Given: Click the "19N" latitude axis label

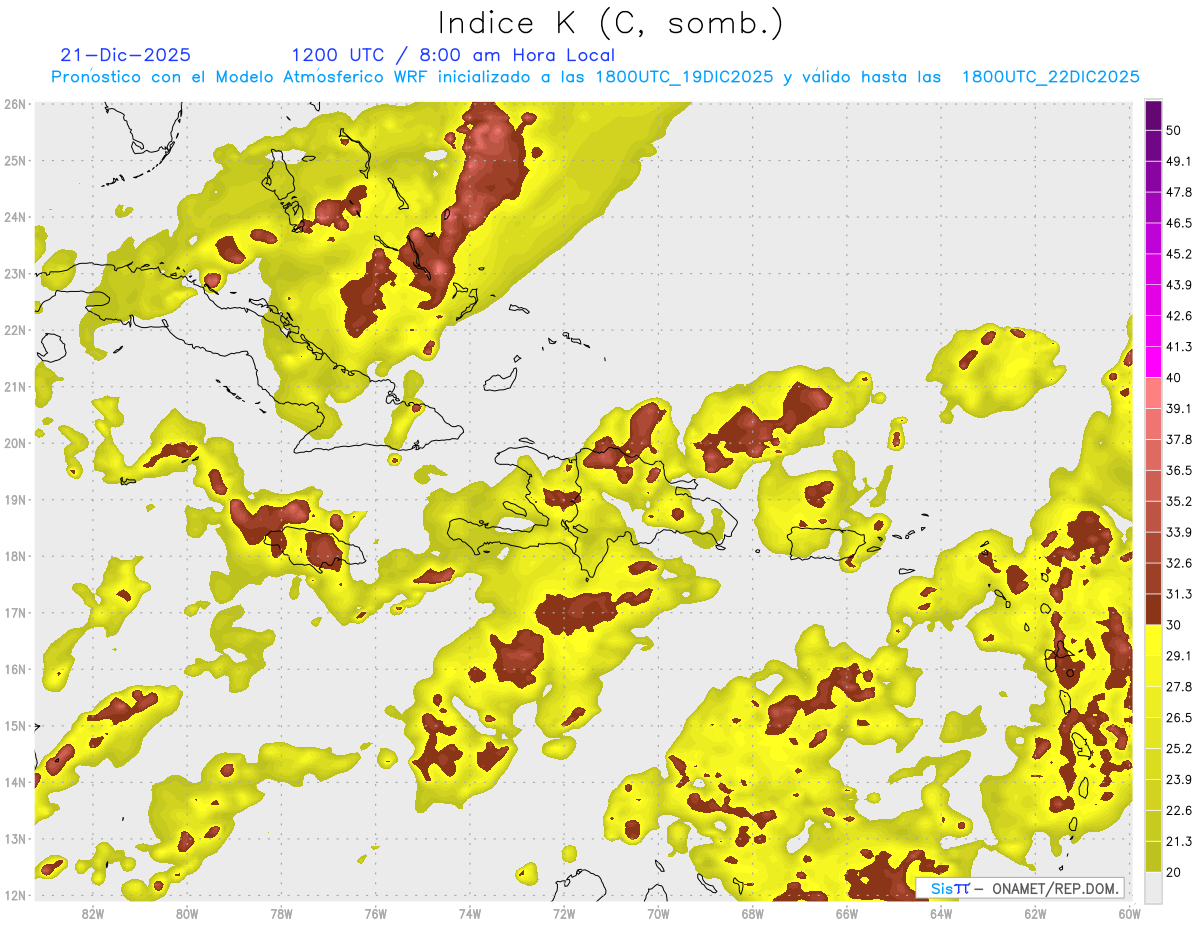Looking at the screenshot, I should pyautogui.click(x=15, y=499).
